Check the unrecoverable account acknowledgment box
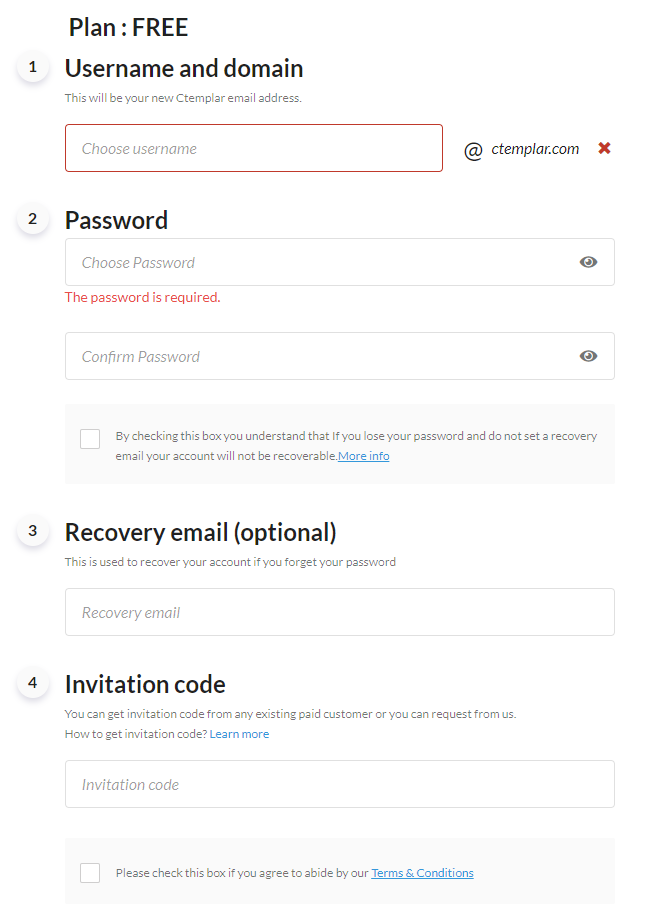Viewport: 667px width, 905px height. [90, 439]
